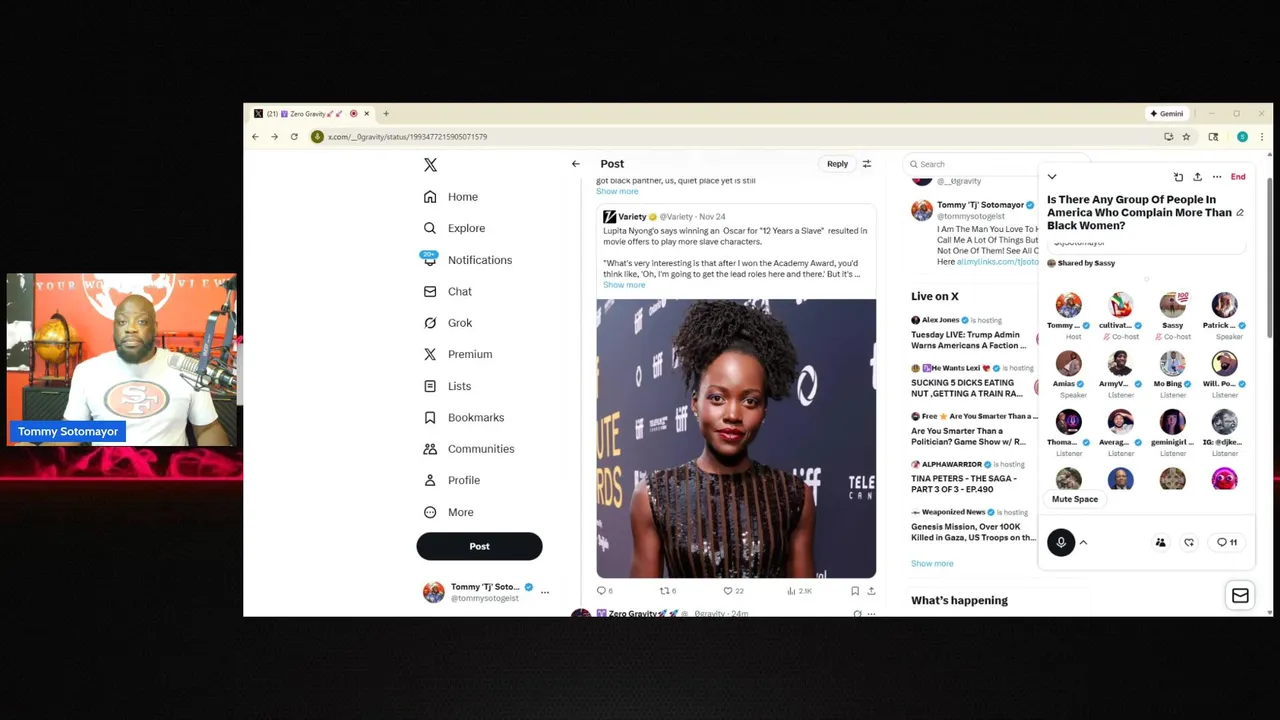Reload the page in Chrome
Image resolution: width=1280 pixels, height=720 pixels.
click(x=294, y=137)
